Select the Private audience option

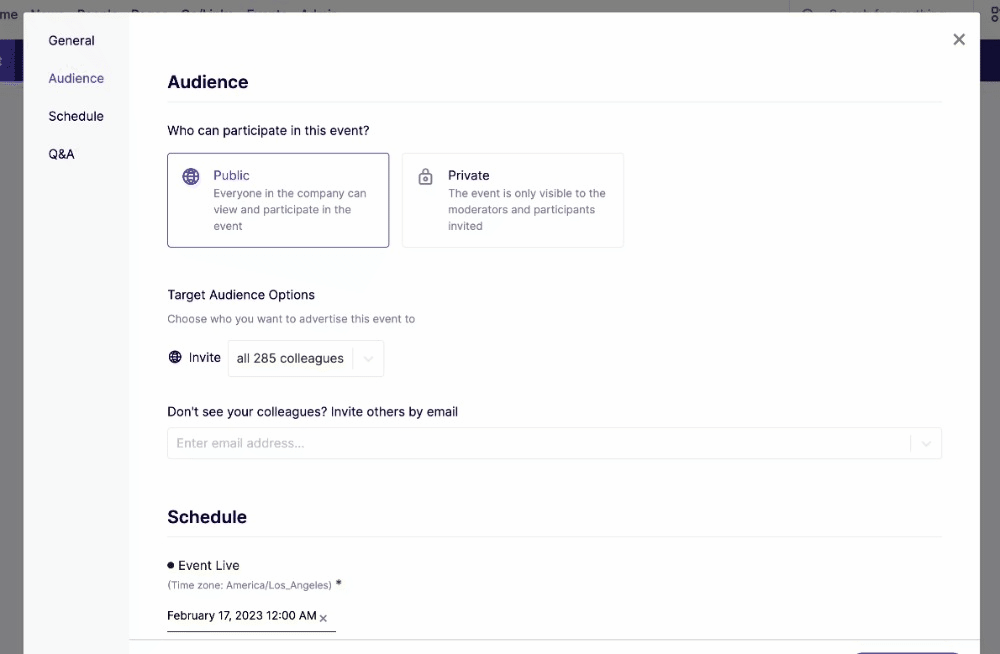[513, 200]
